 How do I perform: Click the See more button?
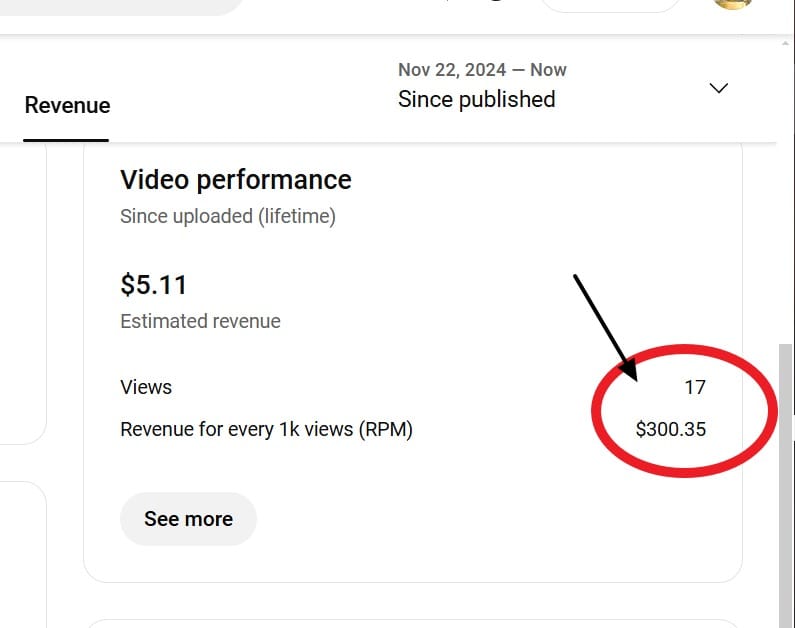click(x=188, y=519)
